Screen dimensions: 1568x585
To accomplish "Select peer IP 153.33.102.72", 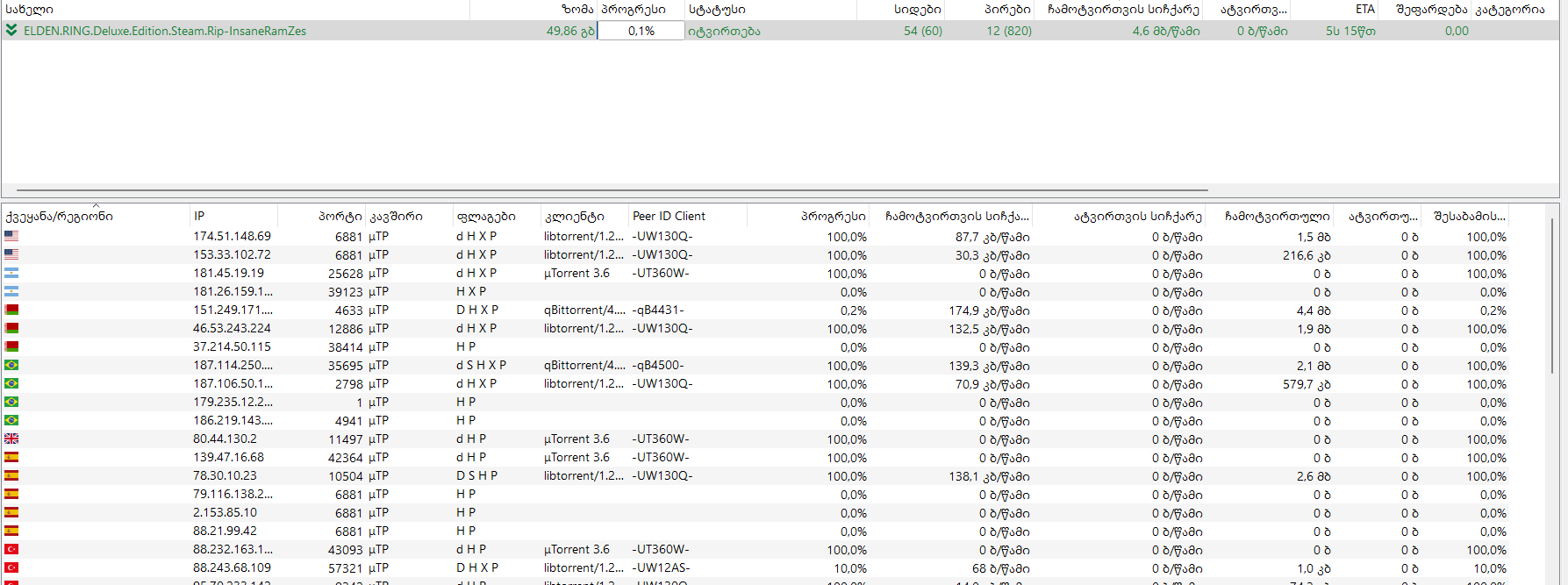I will tap(233, 254).
